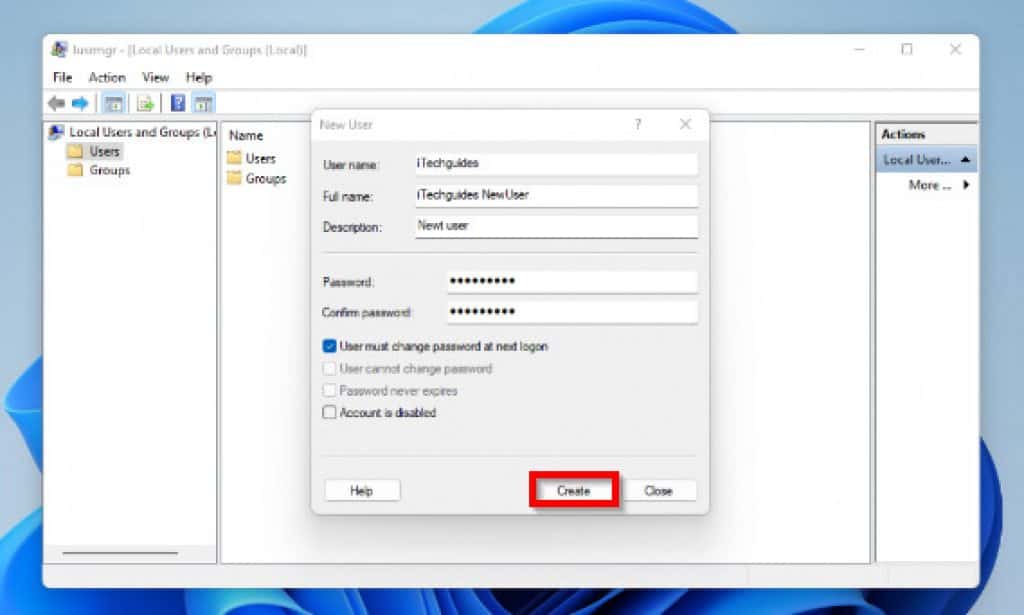This screenshot has width=1024, height=615.
Task: Click More ... entry in Actions pane
Action: [x=930, y=185]
